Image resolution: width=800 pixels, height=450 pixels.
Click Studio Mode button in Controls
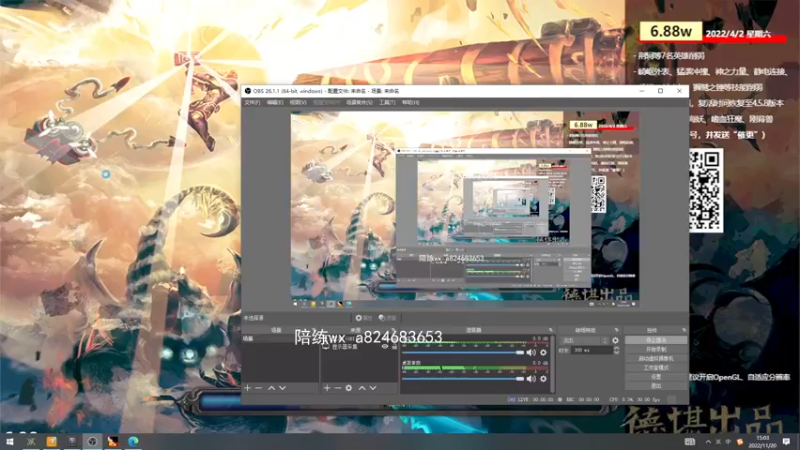point(656,368)
